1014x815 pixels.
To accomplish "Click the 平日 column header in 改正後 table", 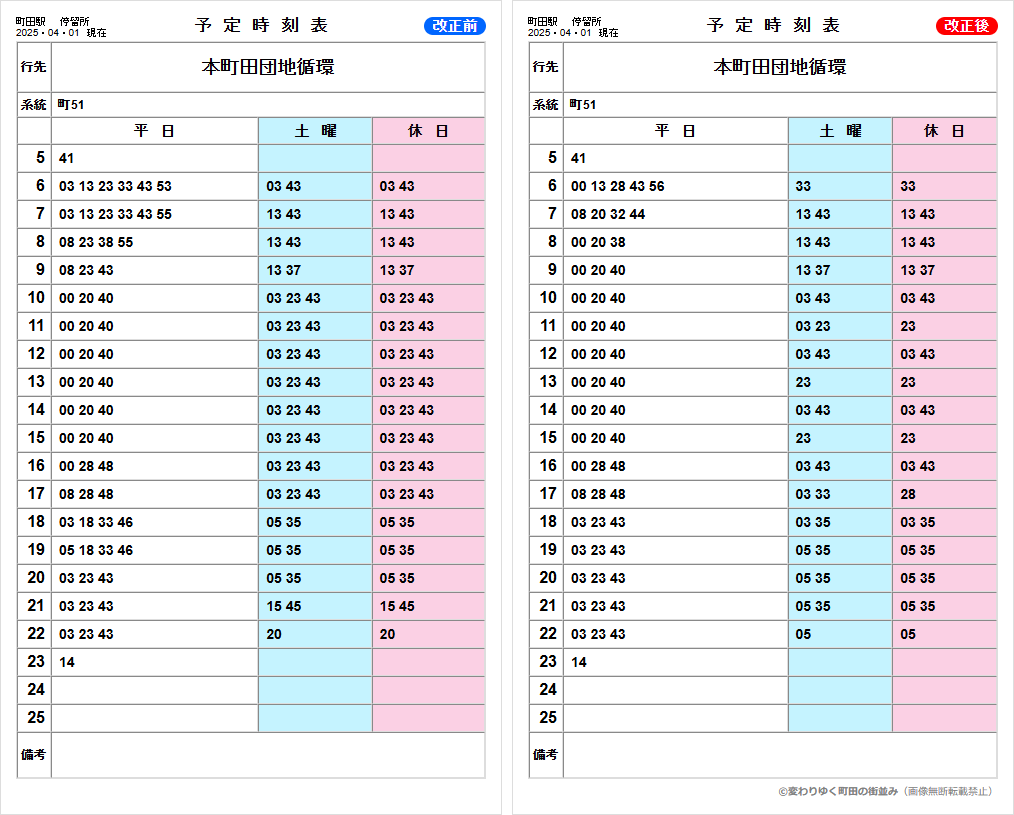I will click(675, 131).
